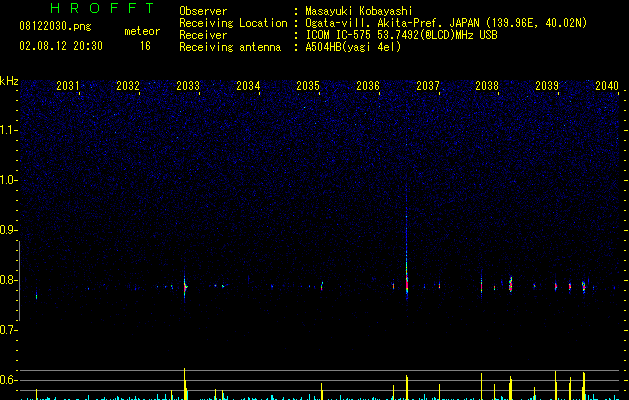The width and height of the screenshot is (629, 400).
Task: Click the 1.1 frequency axis label
Action: (8, 130)
